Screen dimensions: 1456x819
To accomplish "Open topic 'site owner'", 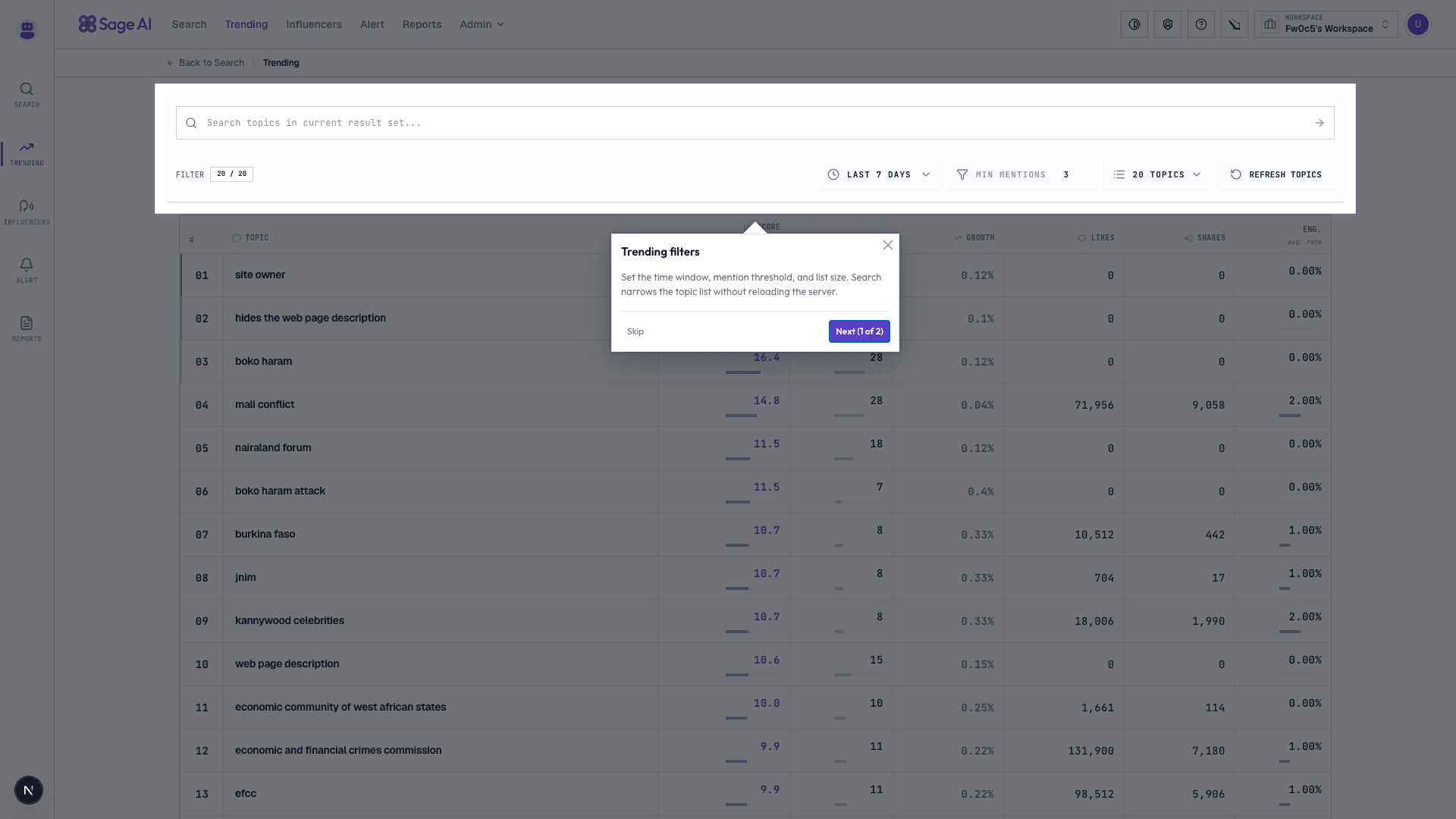I will (260, 275).
